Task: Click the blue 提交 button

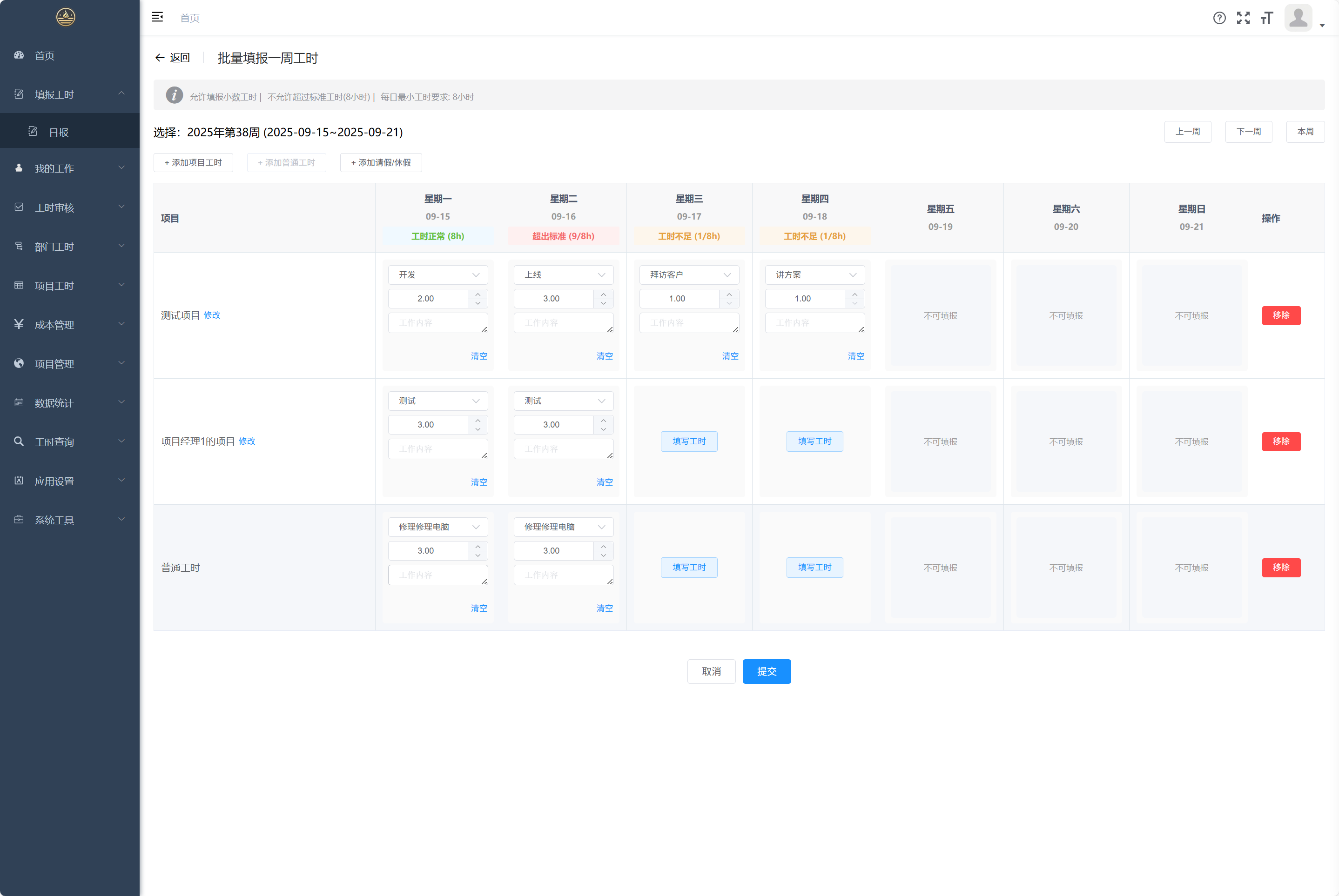Action: 766,671
